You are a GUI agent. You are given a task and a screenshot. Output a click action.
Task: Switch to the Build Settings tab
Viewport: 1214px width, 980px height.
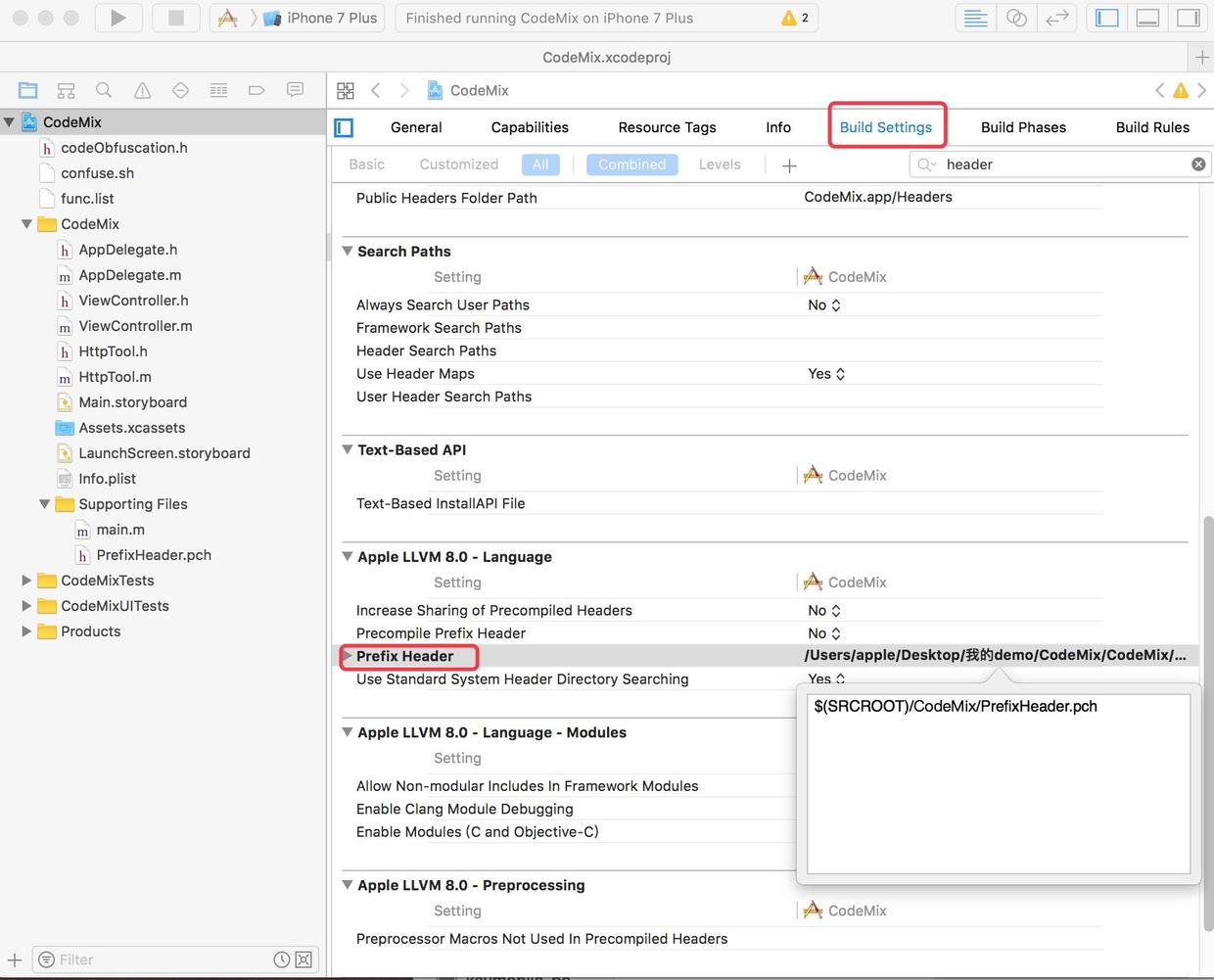[x=886, y=127]
